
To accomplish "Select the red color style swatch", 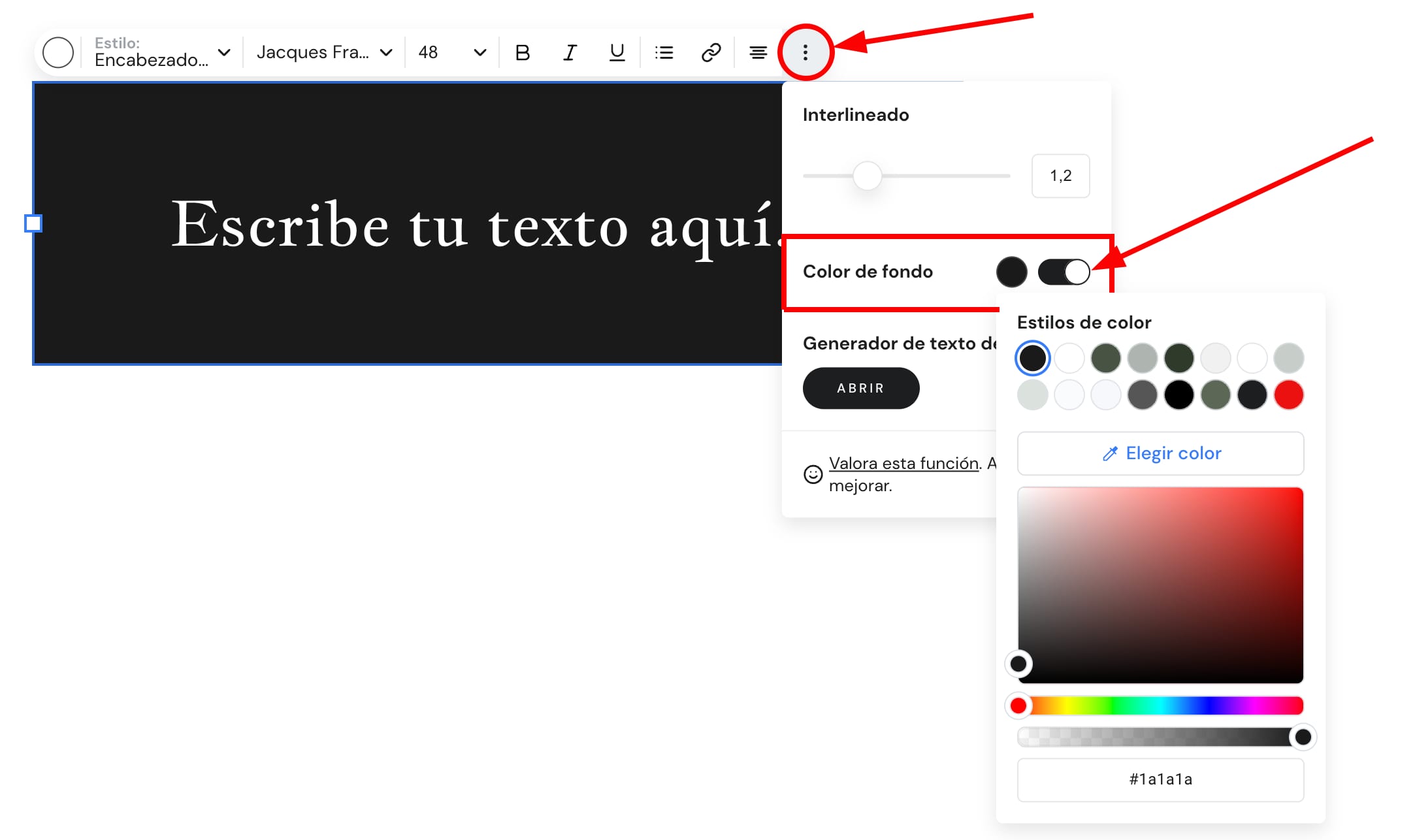I will pos(1288,395).
